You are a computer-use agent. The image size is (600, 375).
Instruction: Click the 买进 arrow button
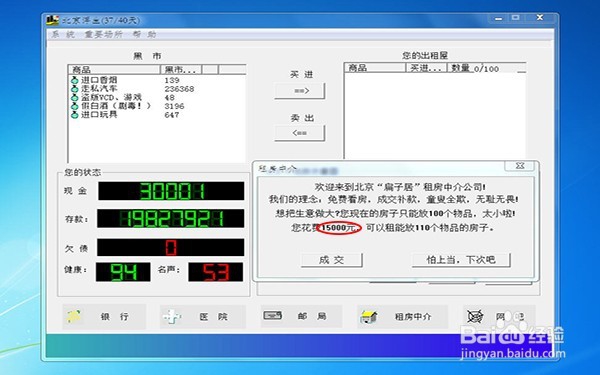tap(300, 91)
